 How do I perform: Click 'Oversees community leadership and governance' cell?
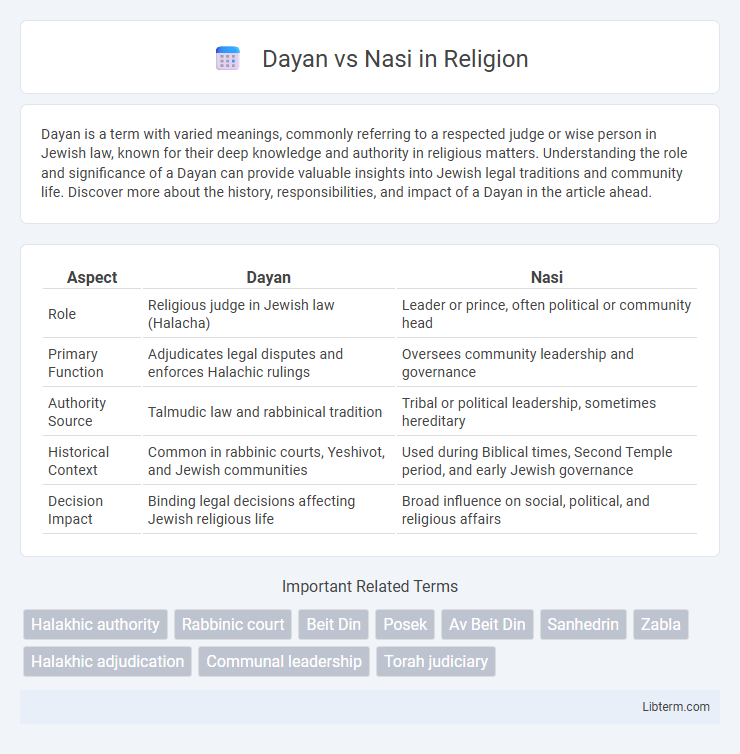(547, 363)
